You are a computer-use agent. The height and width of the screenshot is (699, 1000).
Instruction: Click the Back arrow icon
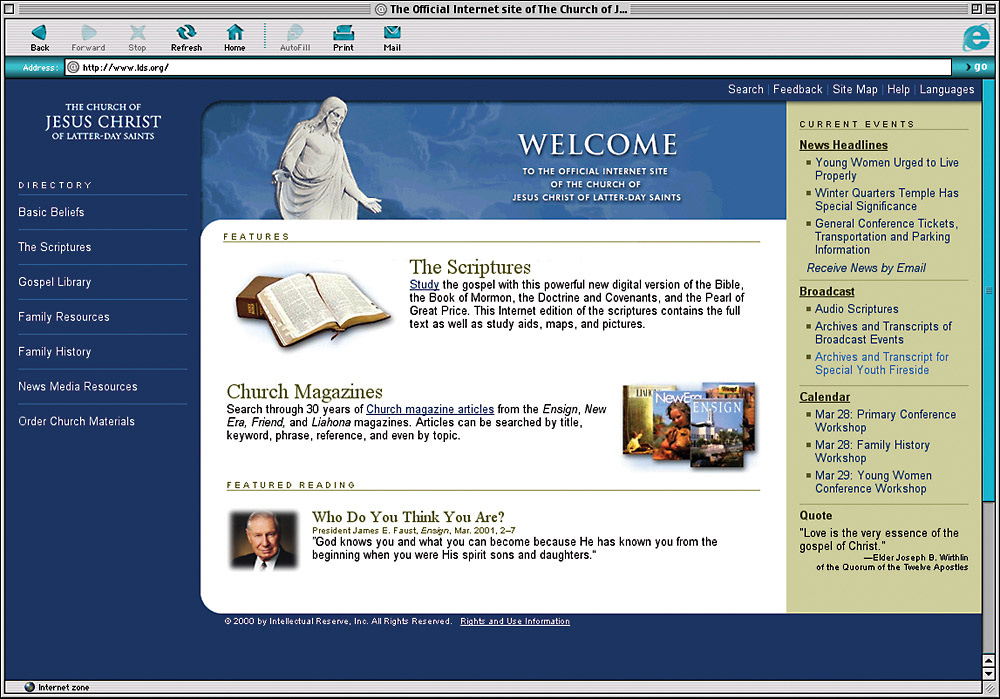pos(39,33)
